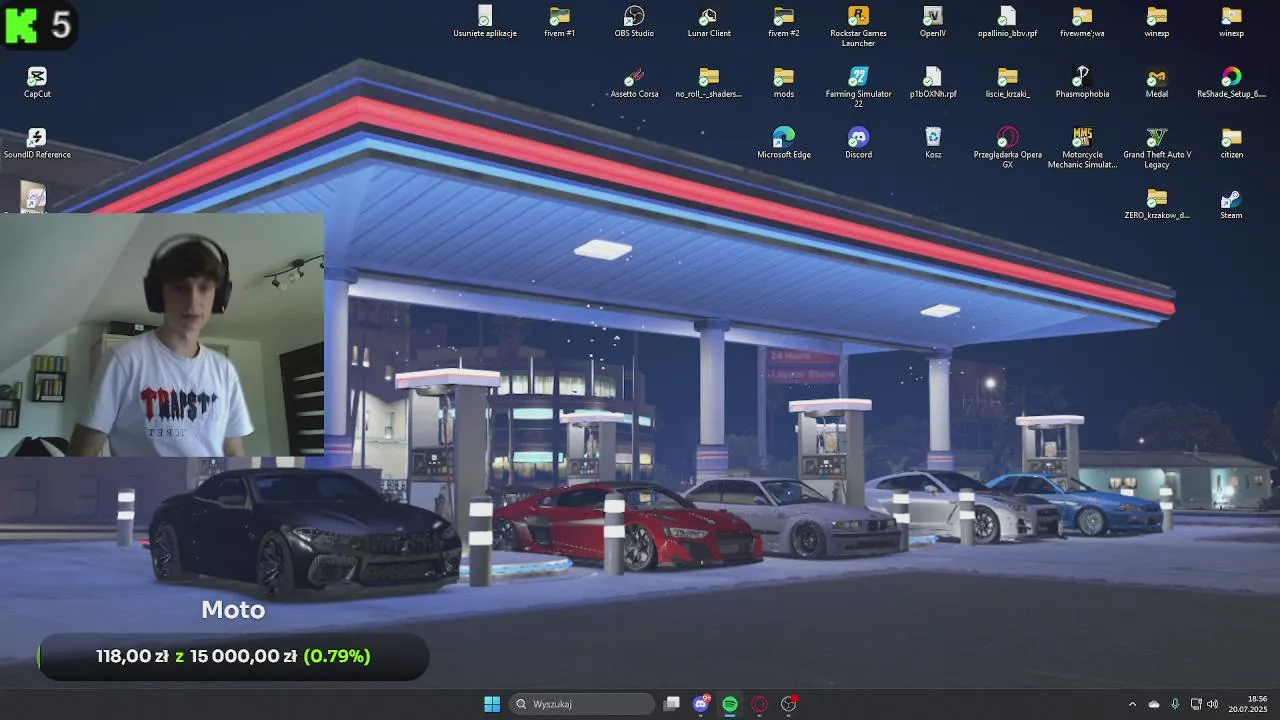
Task: Open the Windows Start menu
Action: pyautogui.click(x=492, y=704)
